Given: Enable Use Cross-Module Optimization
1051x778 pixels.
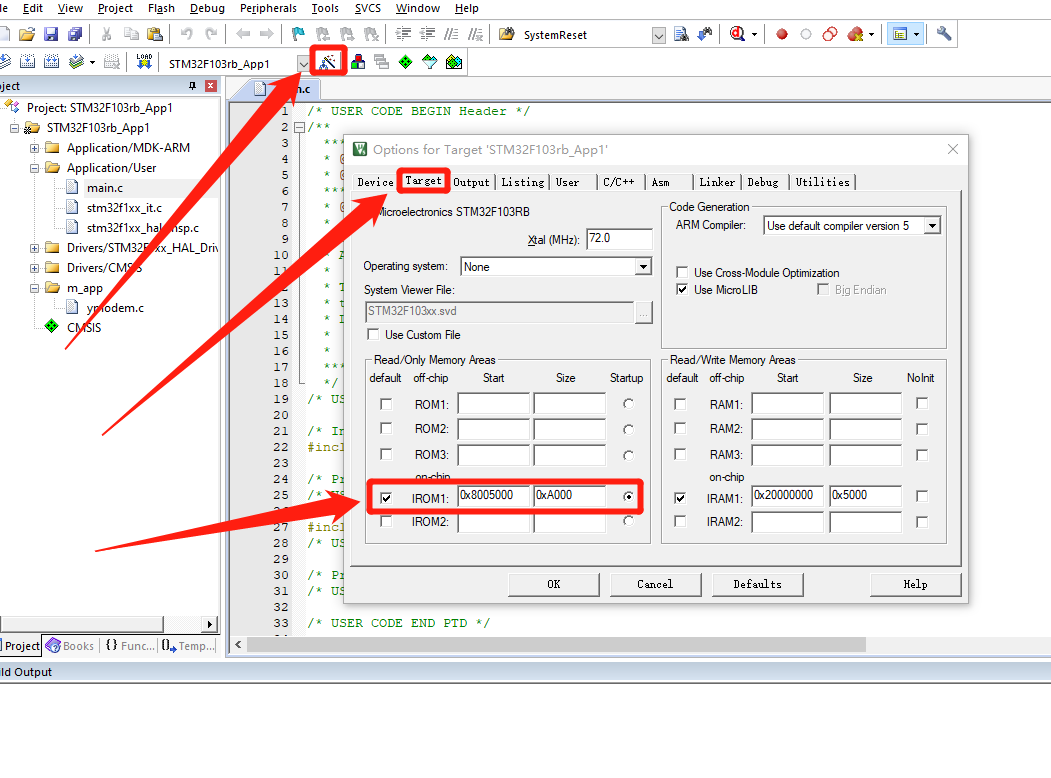Looking at the screenshot, I should click(682, 272).
